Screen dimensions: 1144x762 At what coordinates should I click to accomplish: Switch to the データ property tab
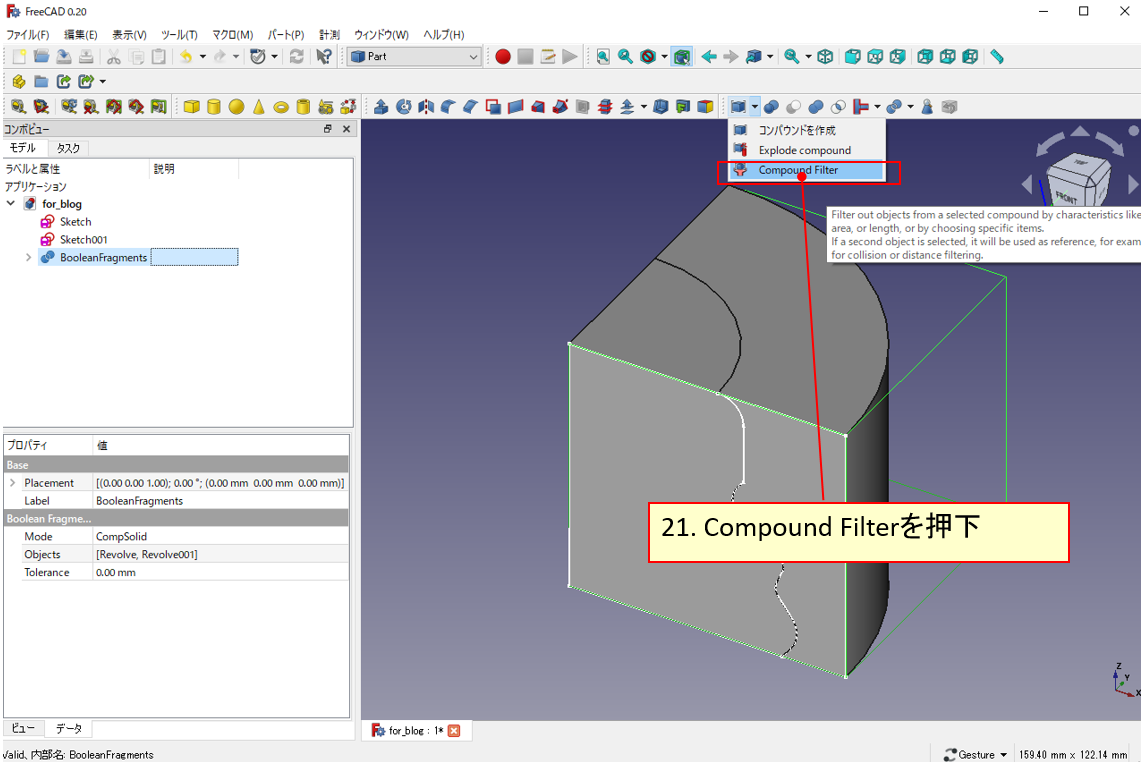coord(69,728)
